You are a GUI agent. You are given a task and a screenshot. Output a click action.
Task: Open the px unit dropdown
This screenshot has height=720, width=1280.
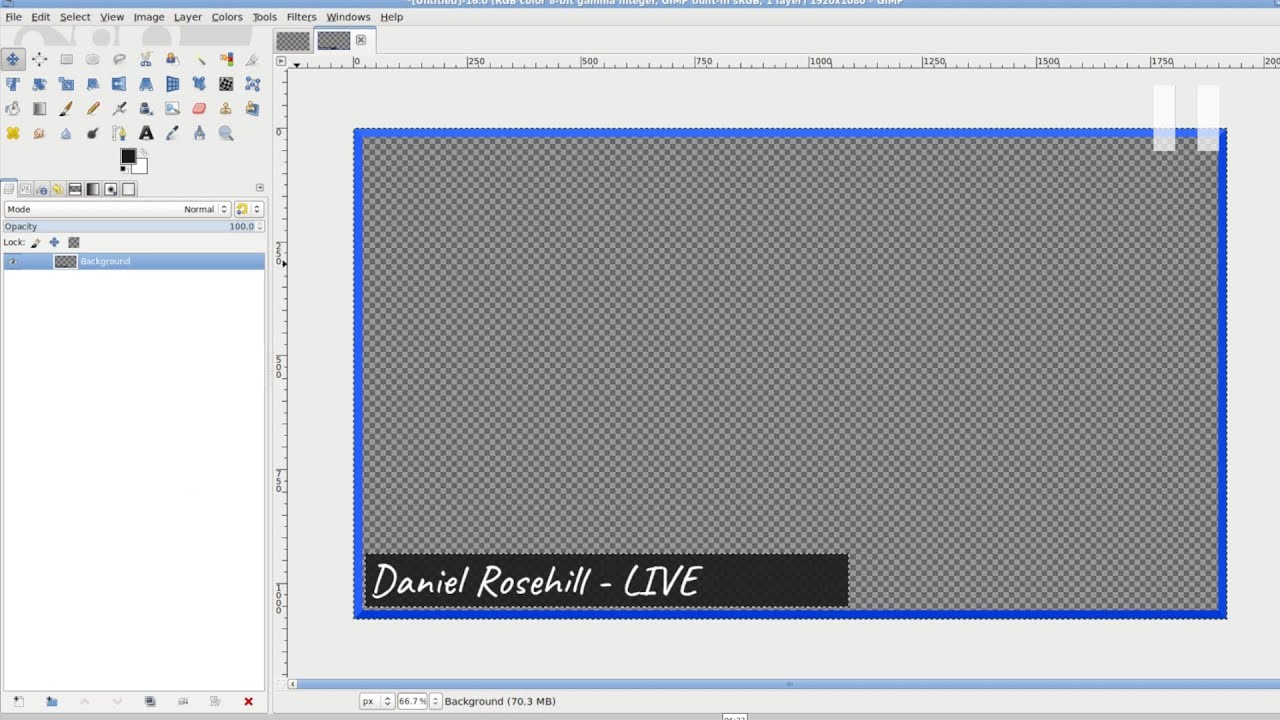coord(376,701)
